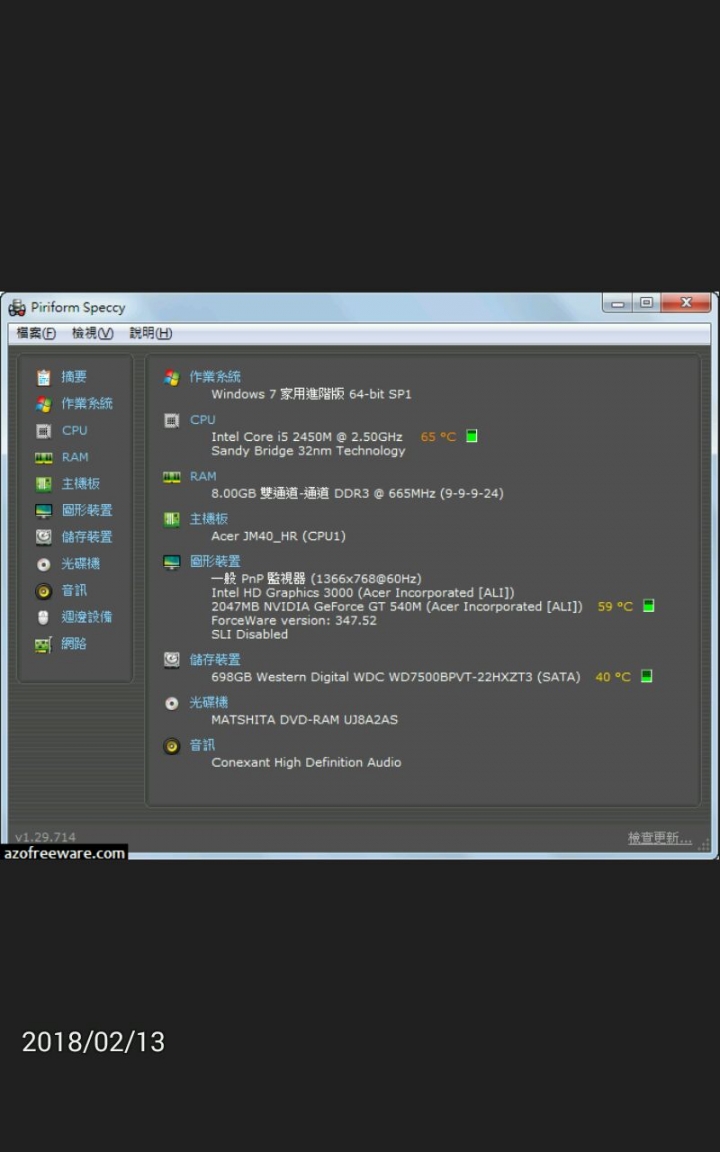Click the drive icon beside 儲存裝置 heading
The width and height of the screenshot is (720, 1152).
[172, 660]
